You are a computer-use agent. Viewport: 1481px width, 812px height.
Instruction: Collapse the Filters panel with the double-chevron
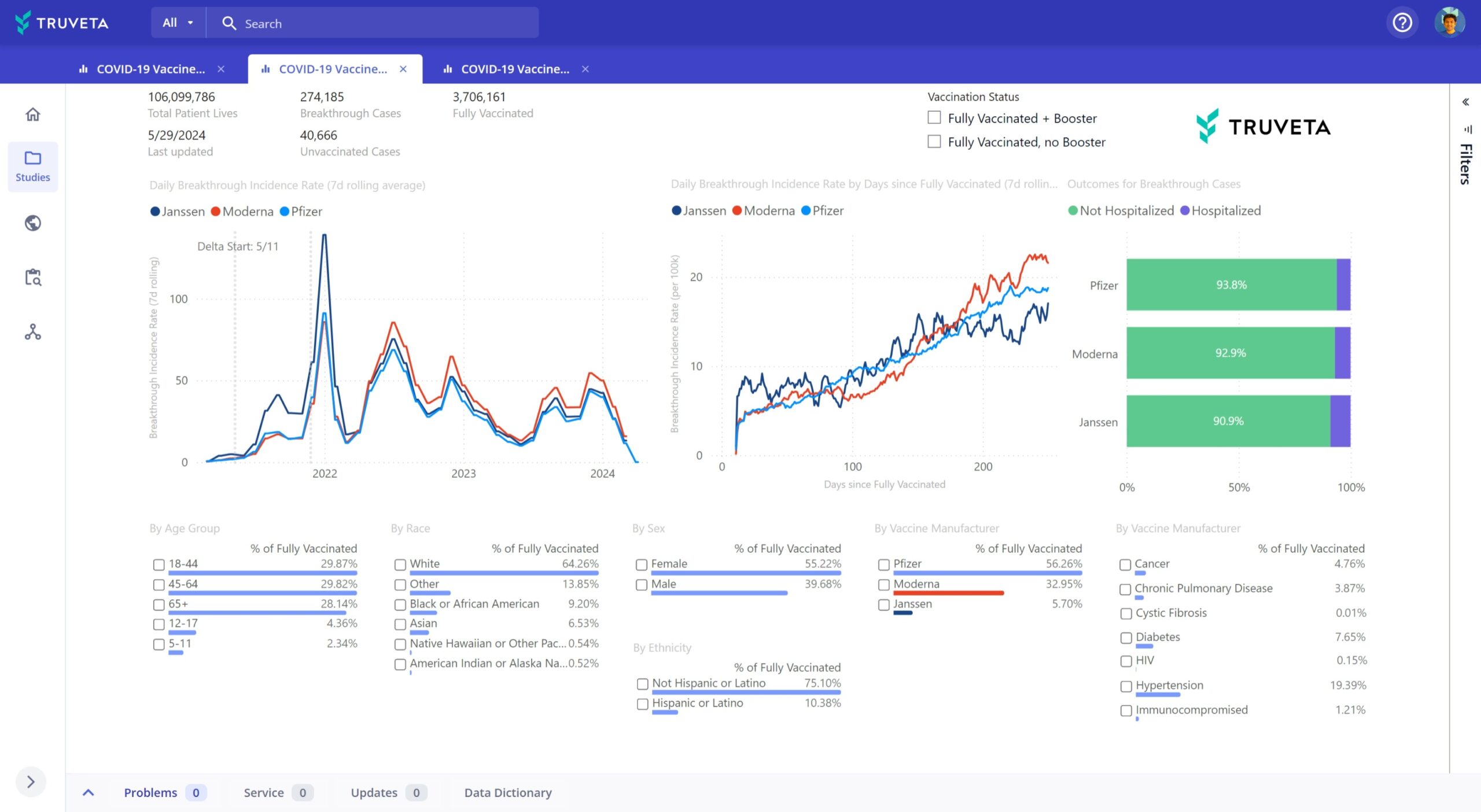[x=1465, y=102]
